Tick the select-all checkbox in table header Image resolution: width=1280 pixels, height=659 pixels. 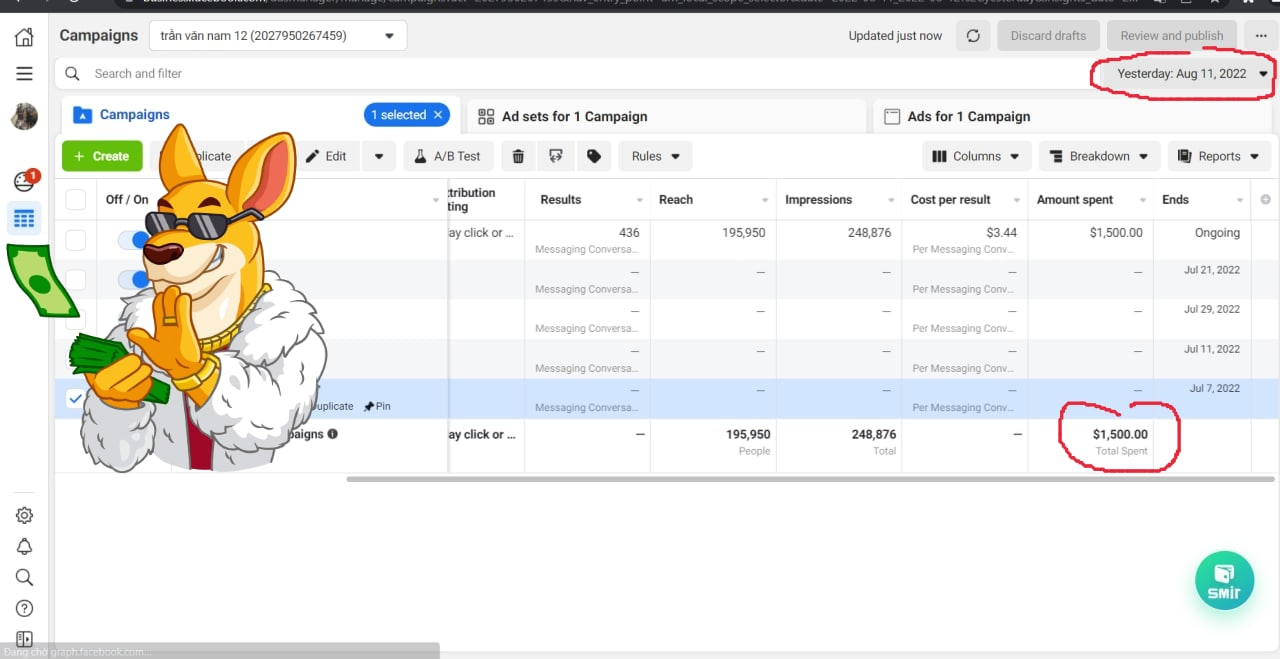point(76,200)
